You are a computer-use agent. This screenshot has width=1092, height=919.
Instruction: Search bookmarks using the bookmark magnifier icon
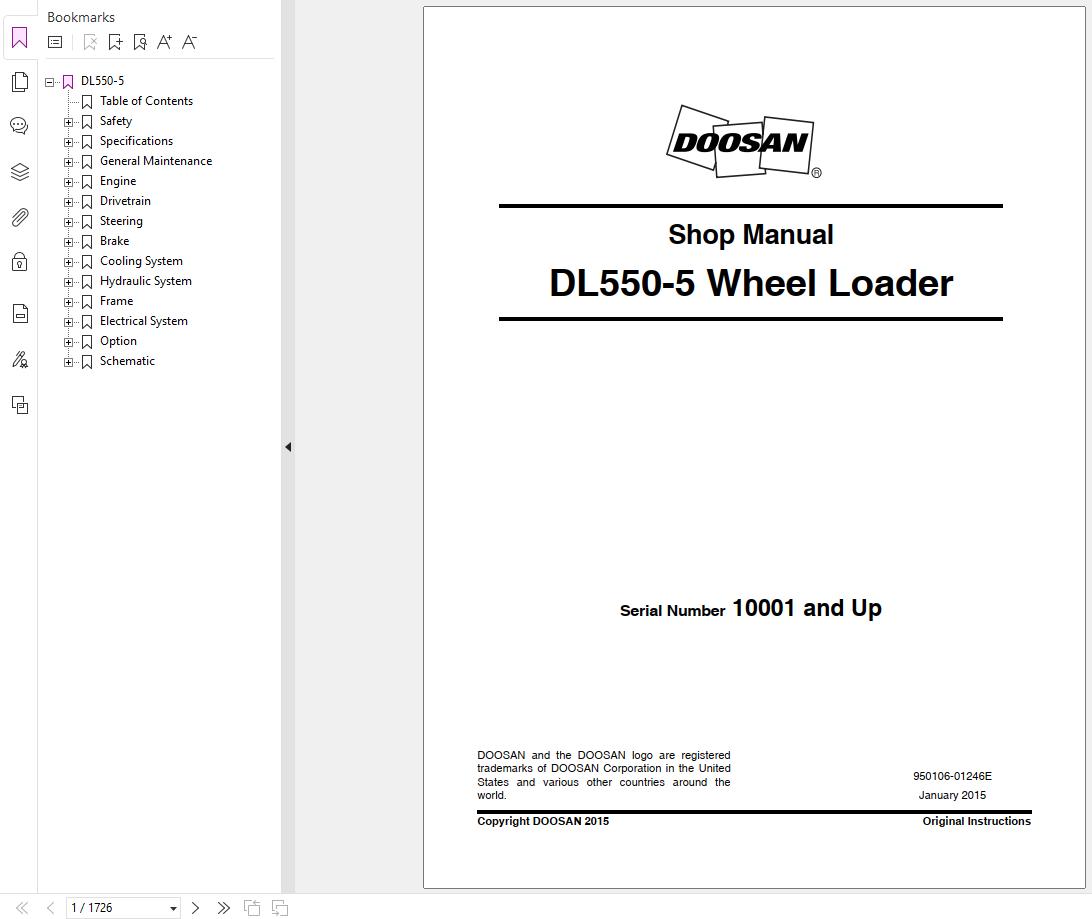click(141, 42)
